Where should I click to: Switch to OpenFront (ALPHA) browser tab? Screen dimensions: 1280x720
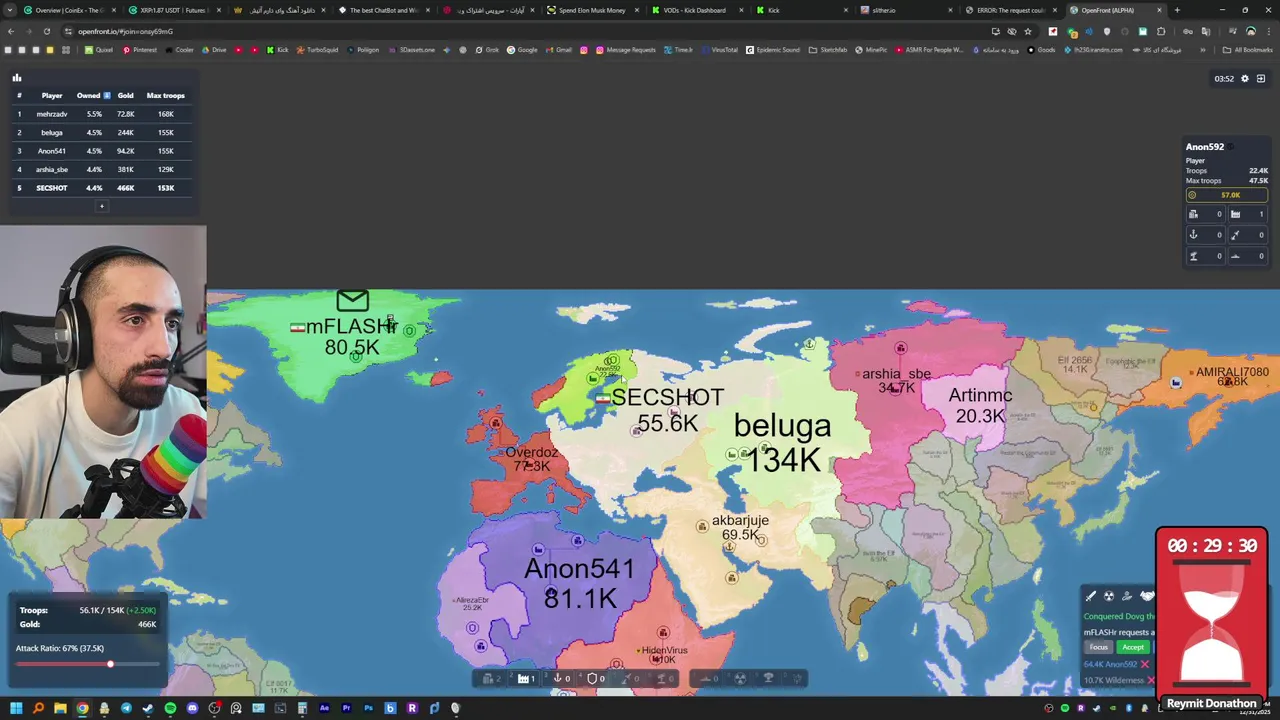(x=1108, y=10)
